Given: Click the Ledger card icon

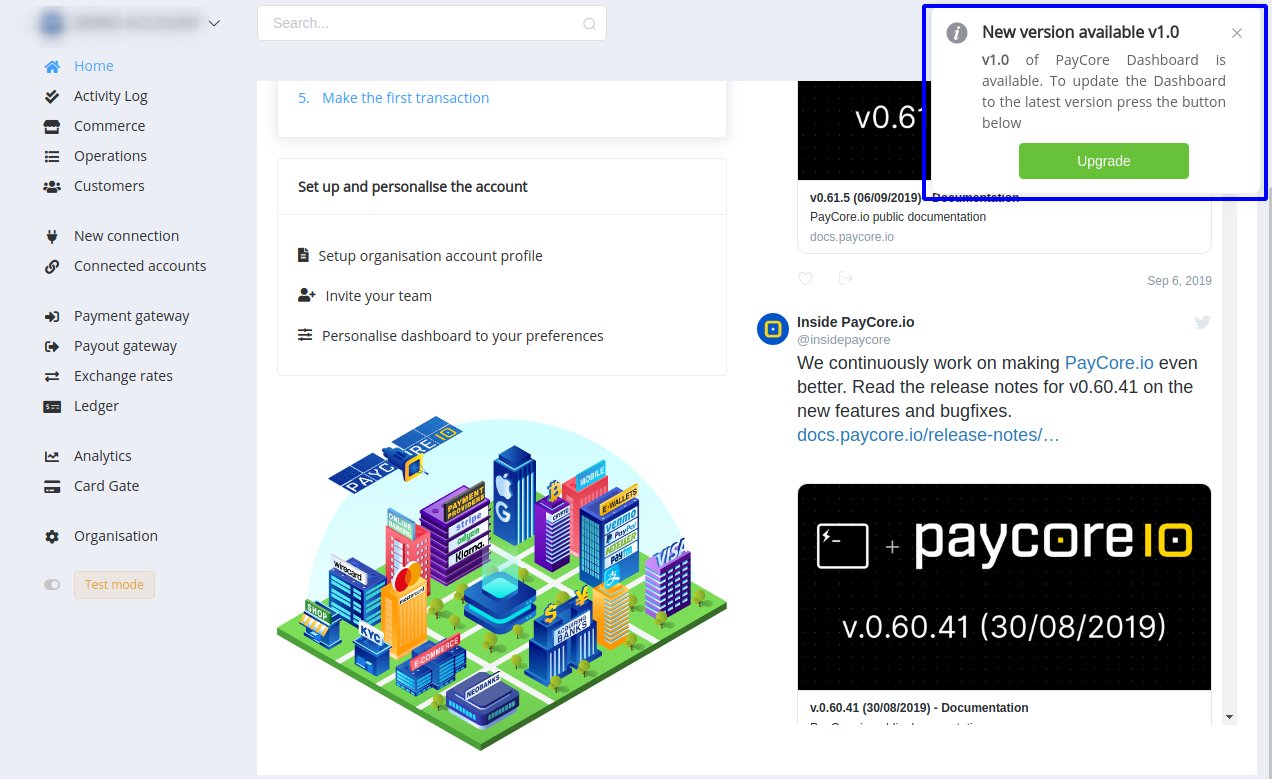Looking at the screenshot, I should coord(52,406).
